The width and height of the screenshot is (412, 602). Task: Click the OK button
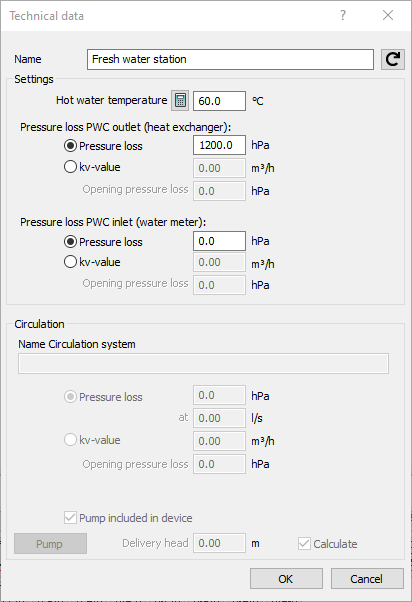[x=286, y=579]
